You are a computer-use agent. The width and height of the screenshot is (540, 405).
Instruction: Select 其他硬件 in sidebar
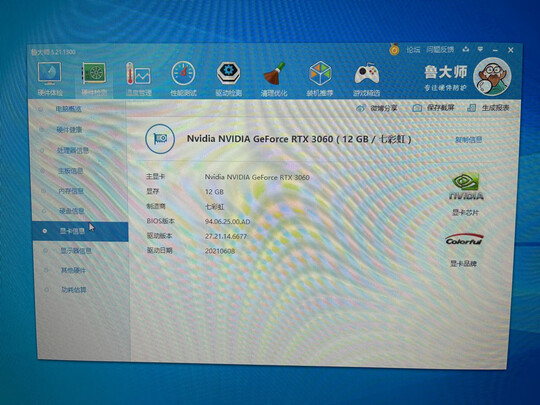73,270
